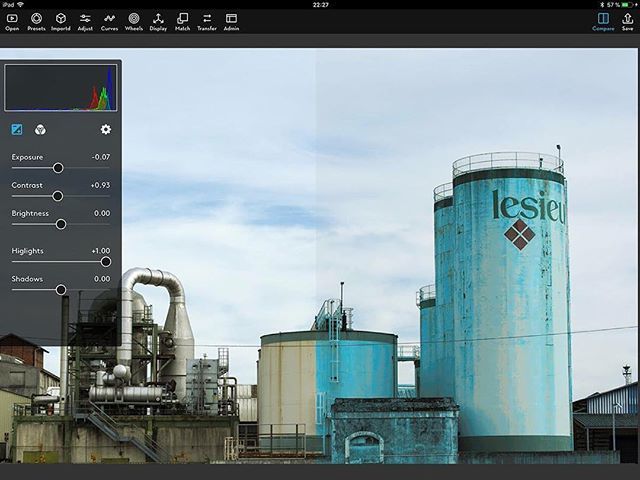Screen dimensions: 640x480
Task: Click the Highlights label
Action: point(27,251)
